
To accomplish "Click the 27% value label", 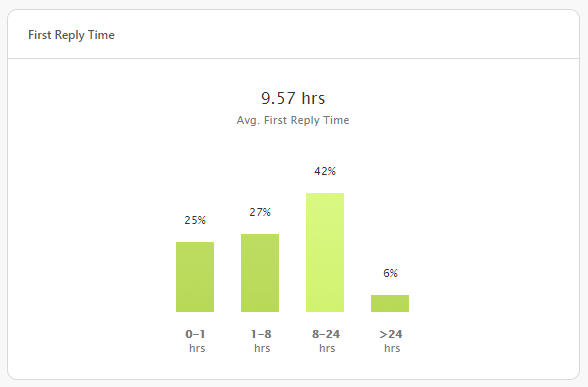I will (x=260, y=212).
